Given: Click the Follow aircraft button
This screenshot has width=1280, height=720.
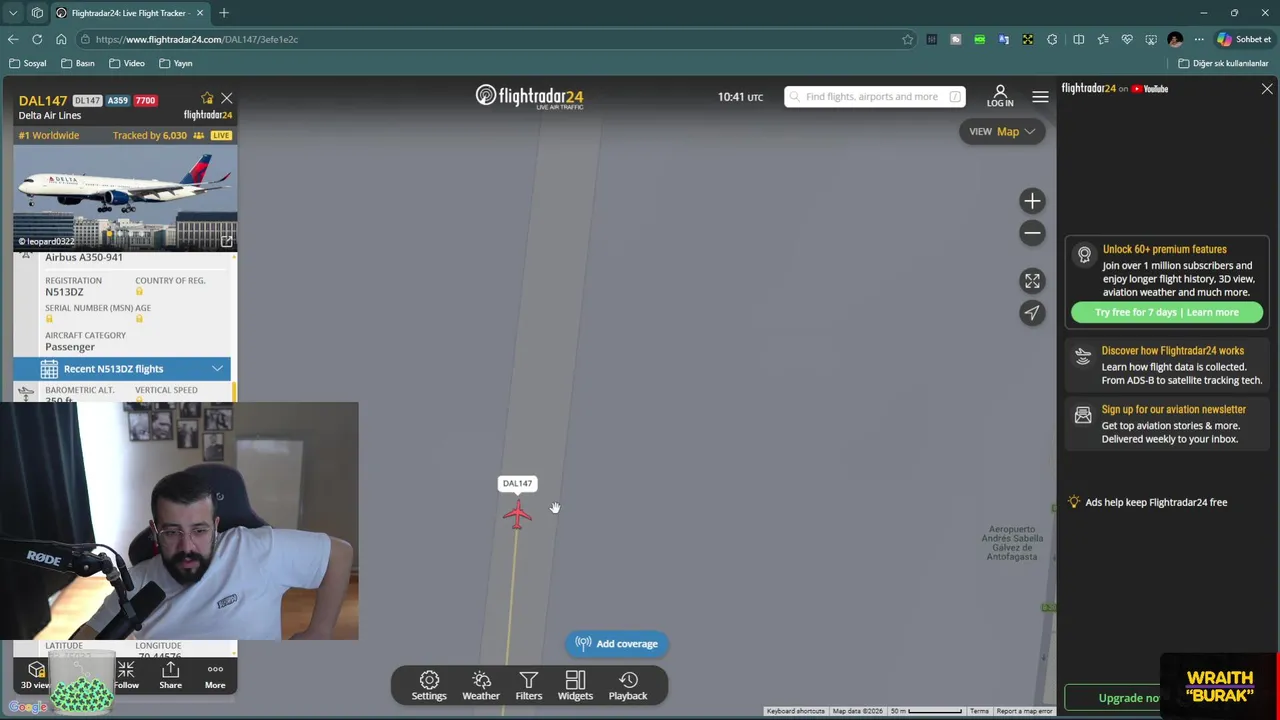Looking at the screenshot, I should 126,676.
